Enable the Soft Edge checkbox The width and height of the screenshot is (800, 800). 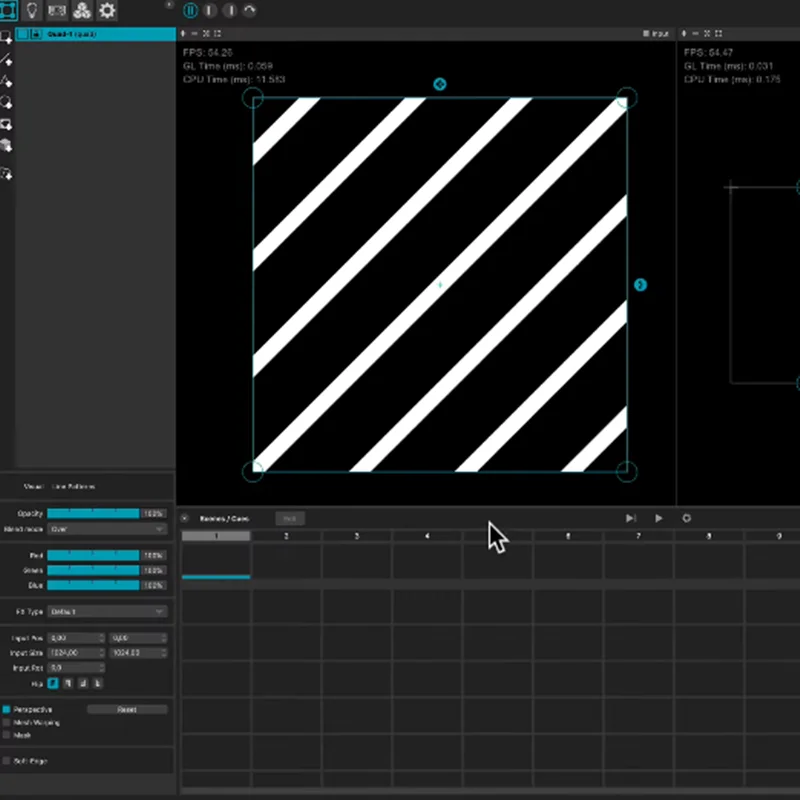(x=7, y=761)
